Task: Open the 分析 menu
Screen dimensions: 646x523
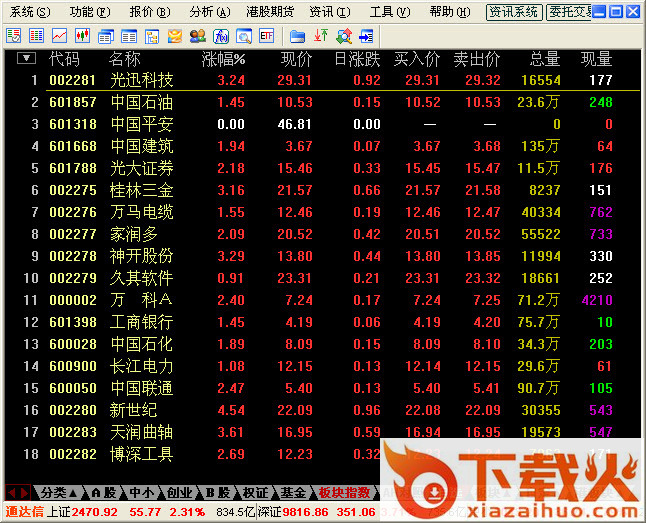Action: (x=206, y=12)
